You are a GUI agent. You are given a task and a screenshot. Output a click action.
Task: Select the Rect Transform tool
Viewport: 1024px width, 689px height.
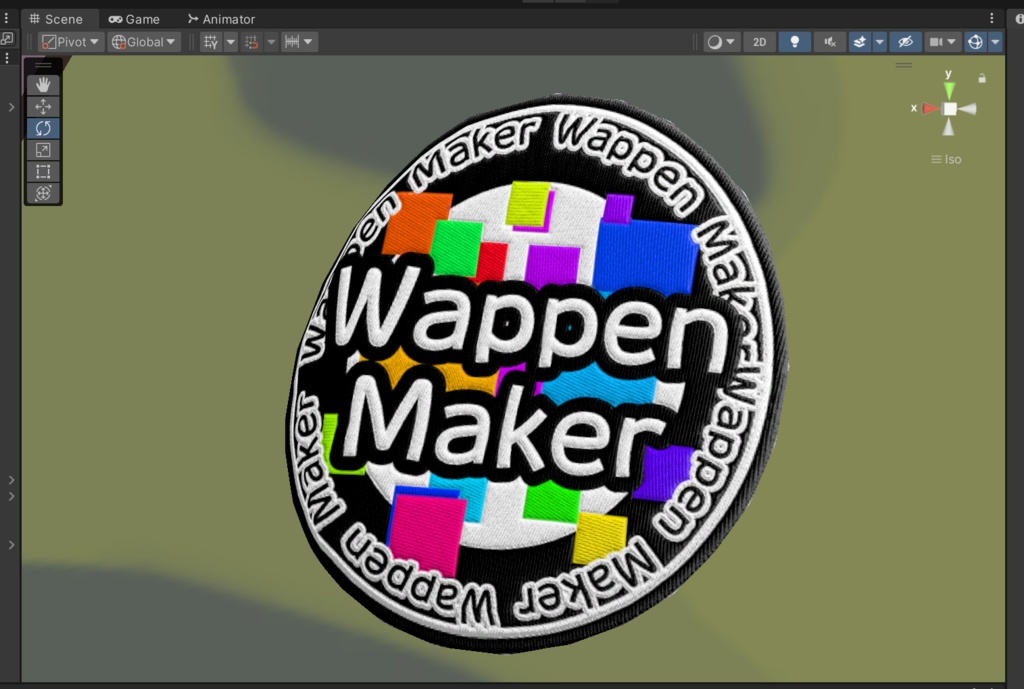point(42,171)
